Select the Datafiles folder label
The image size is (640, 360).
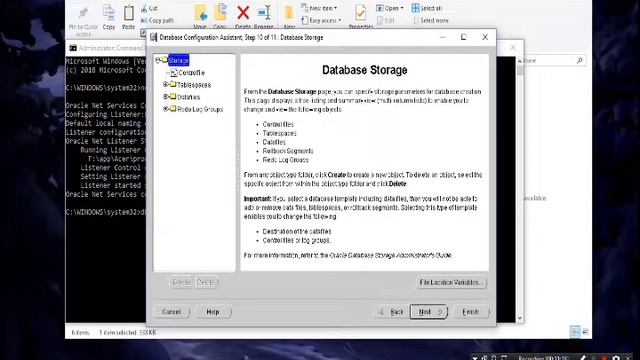[x=189, y=97]
